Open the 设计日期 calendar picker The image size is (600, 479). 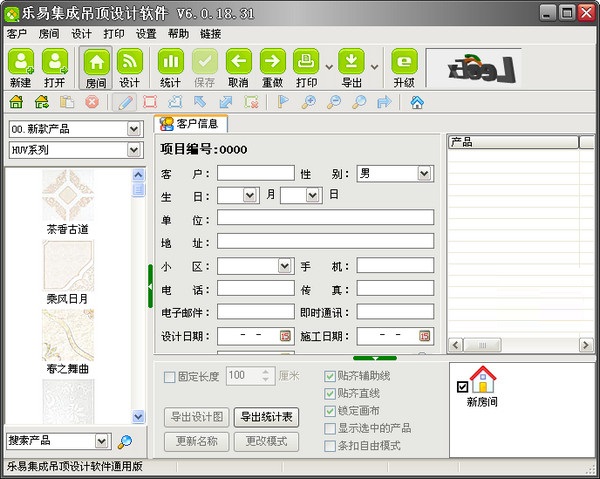(x=285, y=336)
